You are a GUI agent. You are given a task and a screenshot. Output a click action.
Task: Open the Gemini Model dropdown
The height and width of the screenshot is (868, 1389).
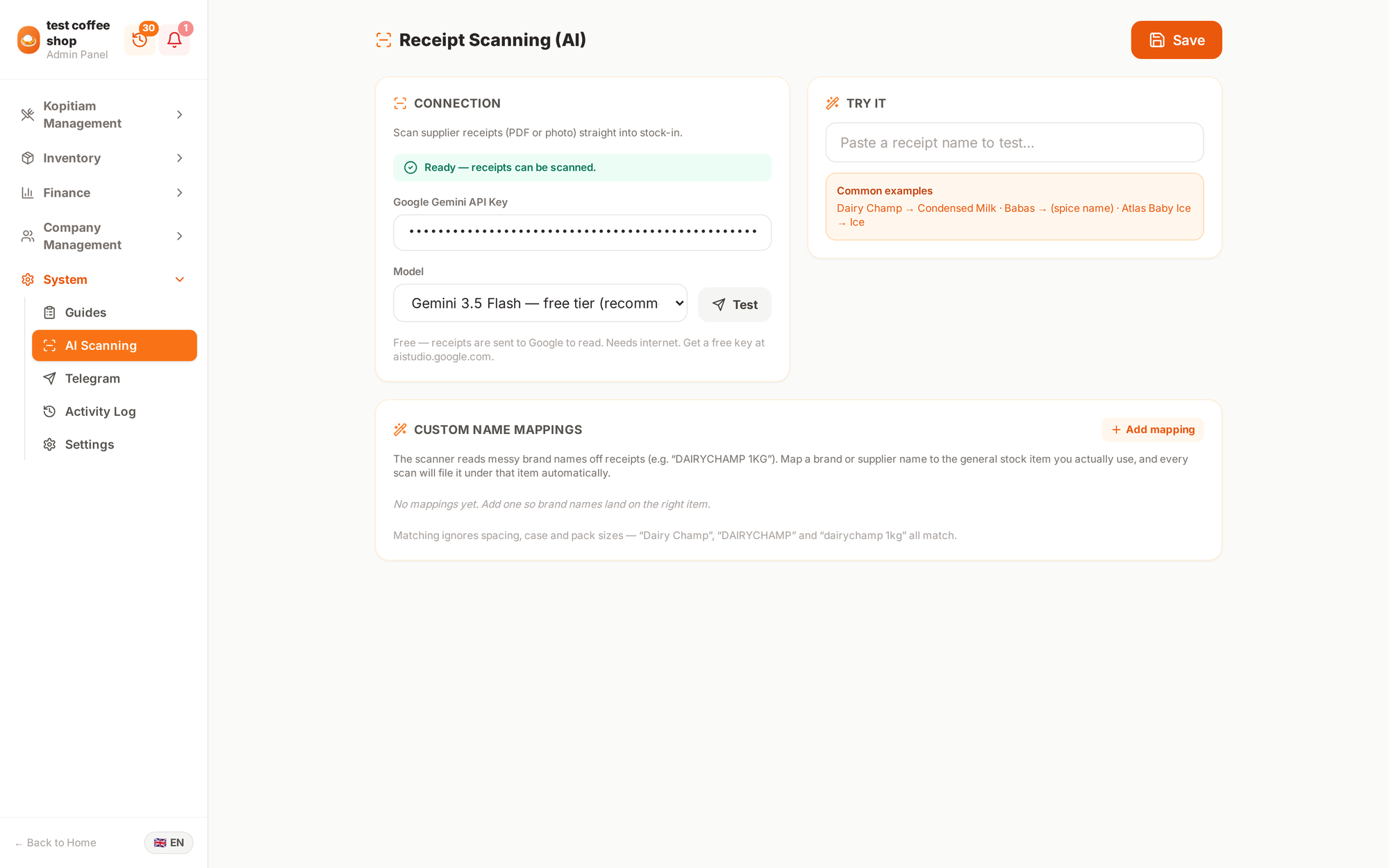coord(540,303)
